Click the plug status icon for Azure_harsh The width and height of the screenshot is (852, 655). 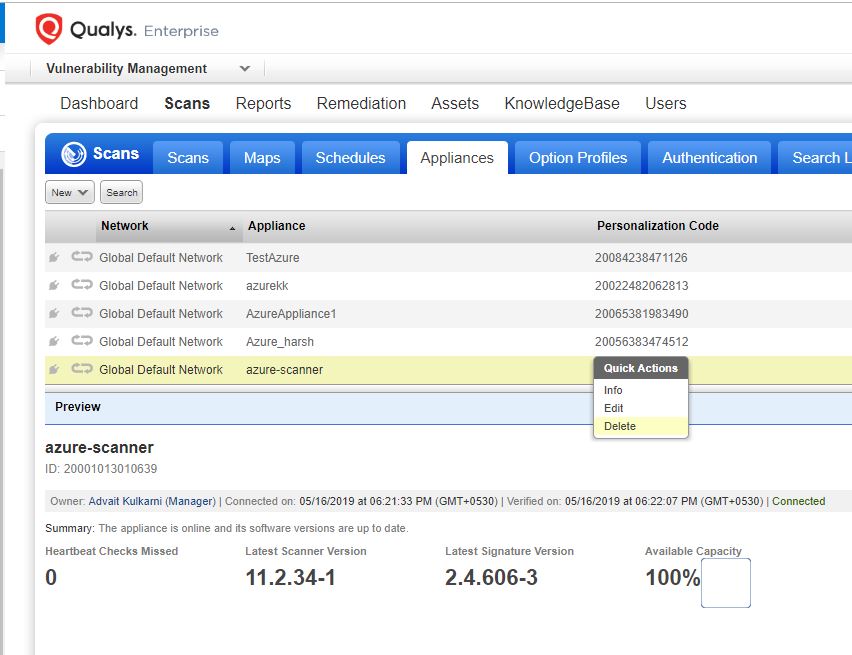pyautogui.click(x=55, y=342)
